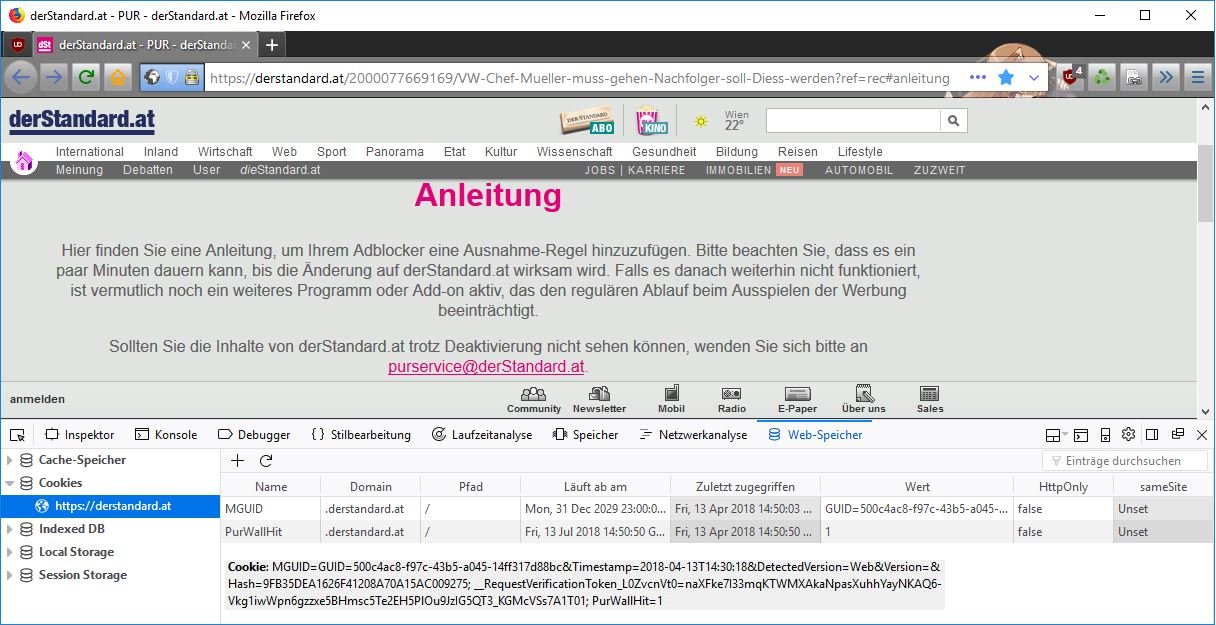Viewport: 1216px width, 625px height.
Task: Show more toolbar items overflow chevron
Action: tap(1165, 77)
